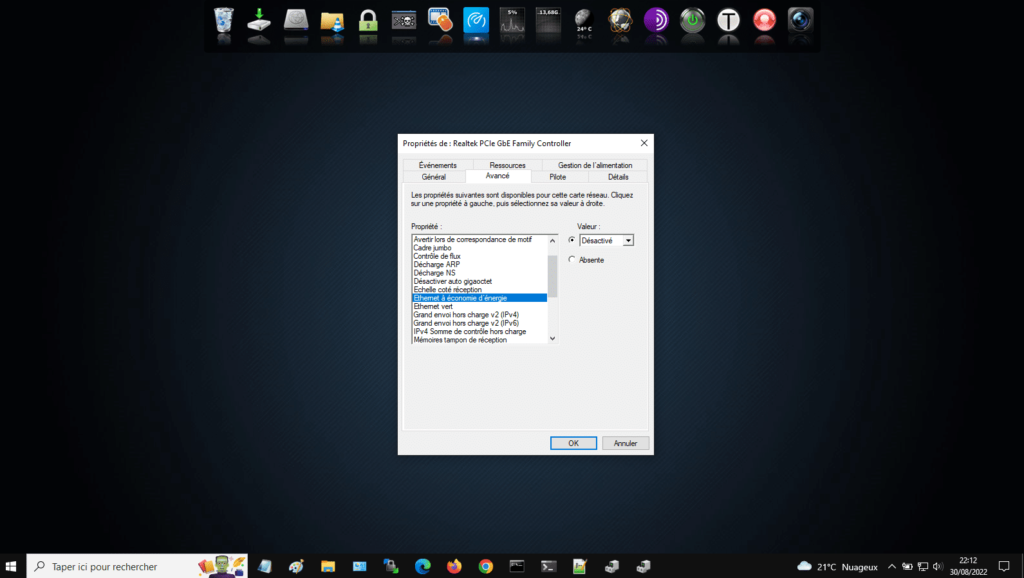Open the purple Tor Browser dock icon
This screenshot has height=578, width=1024.
[656, 21]
